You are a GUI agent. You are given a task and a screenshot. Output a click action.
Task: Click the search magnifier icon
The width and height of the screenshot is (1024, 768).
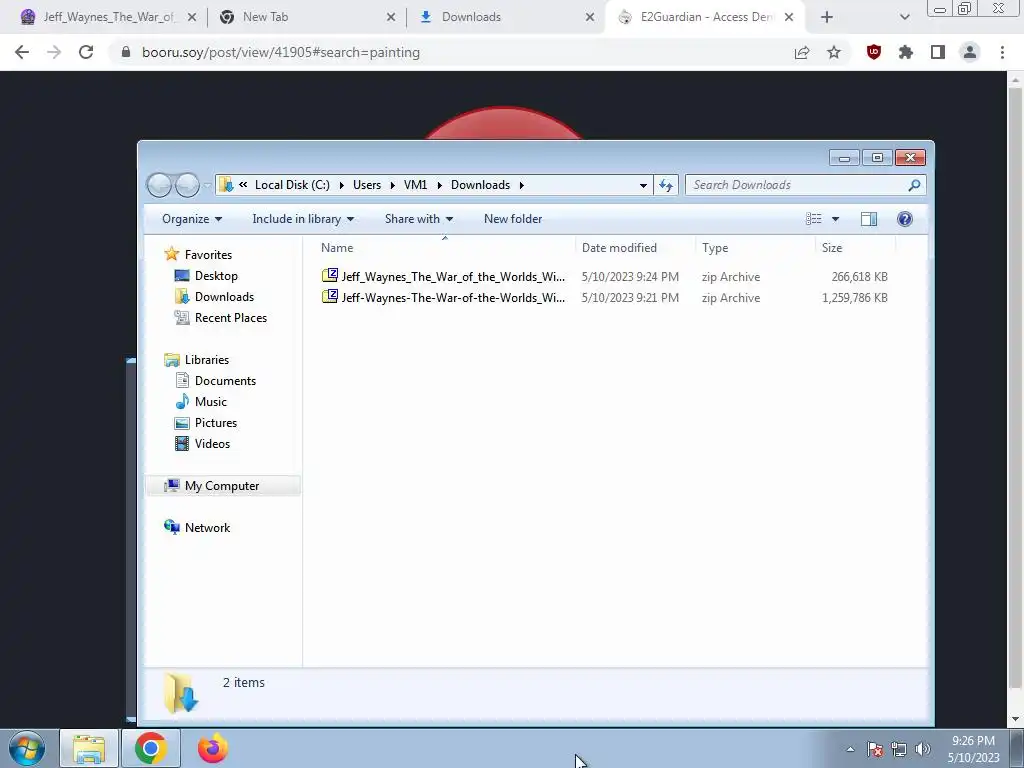(x=914, y=185)
